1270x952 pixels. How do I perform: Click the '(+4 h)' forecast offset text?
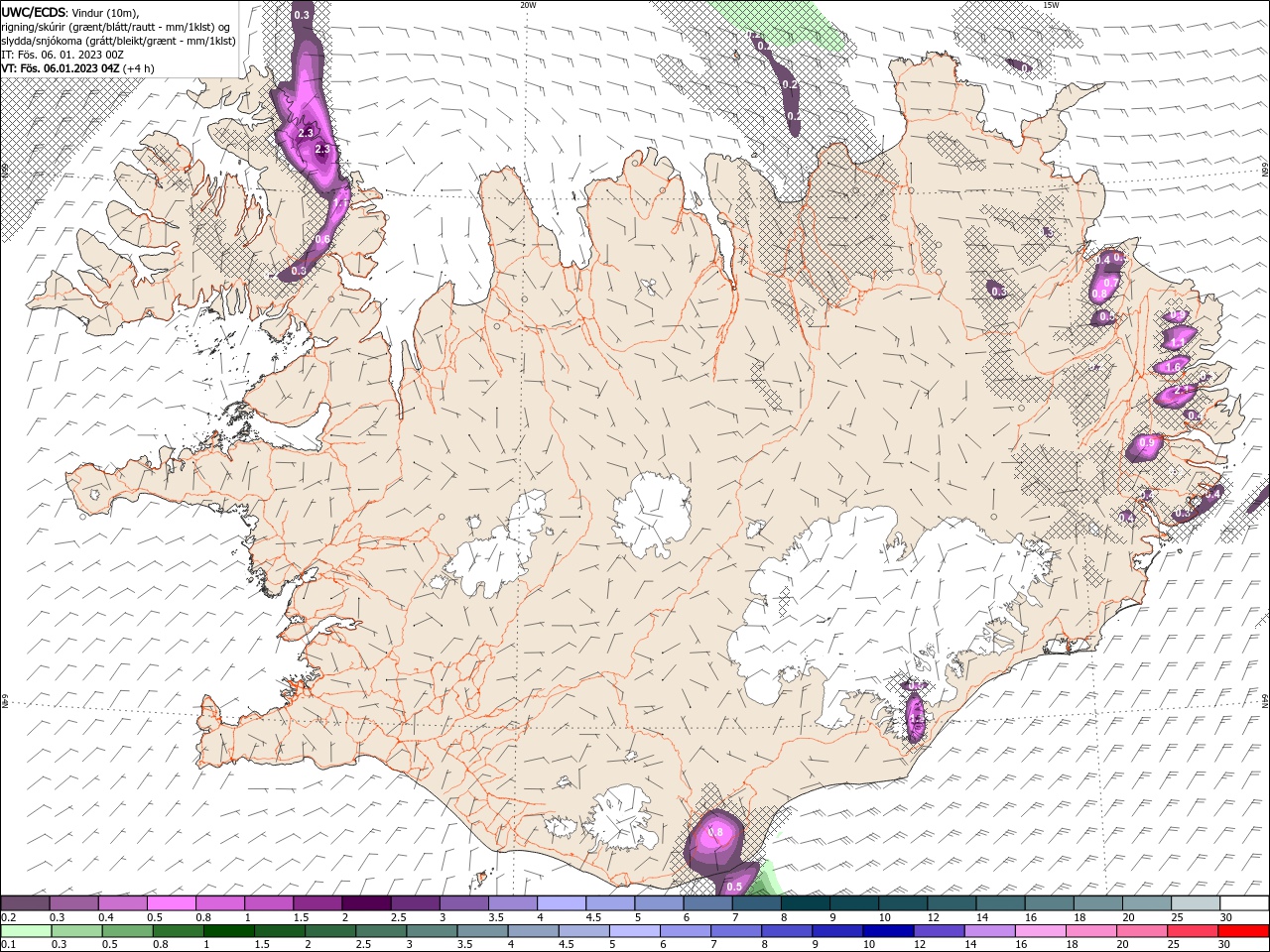(x=139, y=68)
